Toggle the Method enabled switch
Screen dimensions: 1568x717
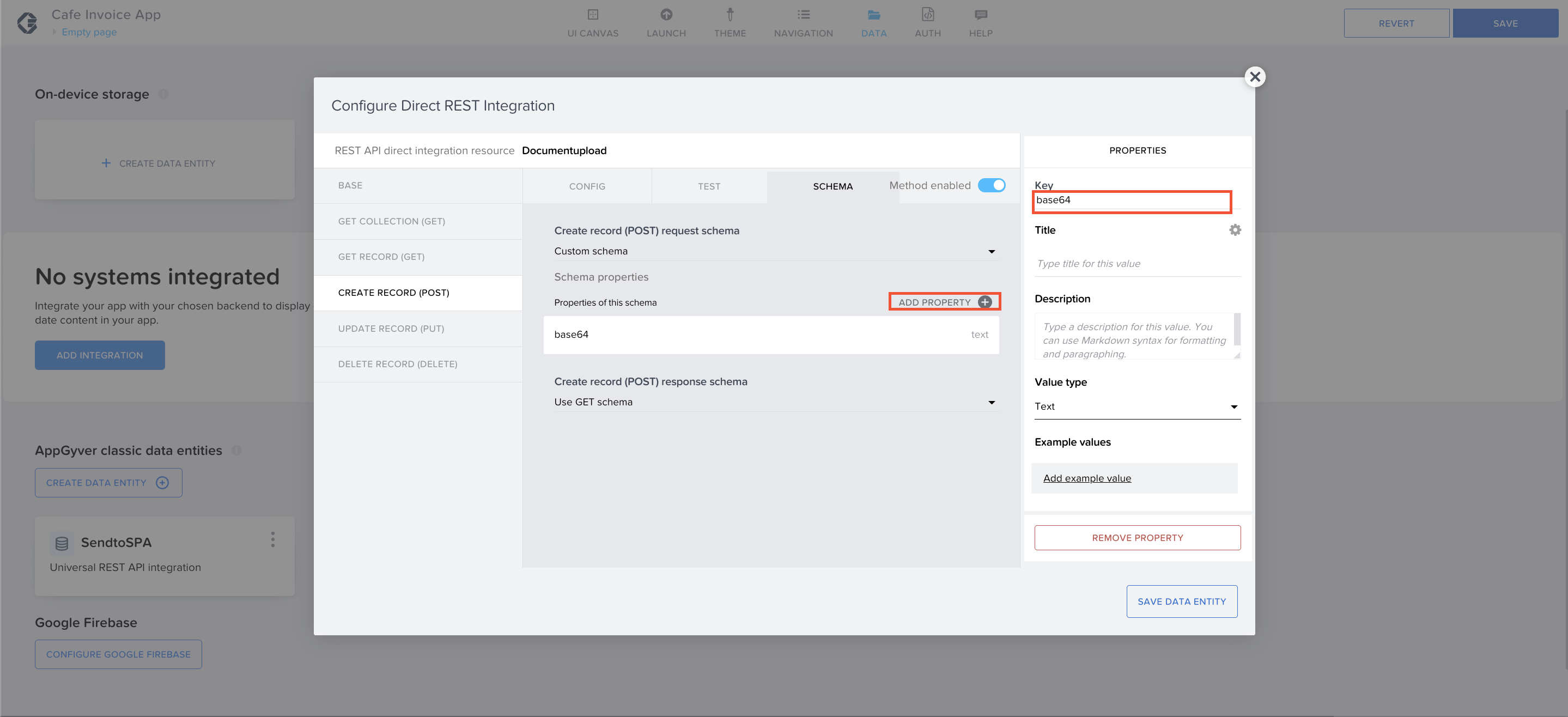click(992, 185)
